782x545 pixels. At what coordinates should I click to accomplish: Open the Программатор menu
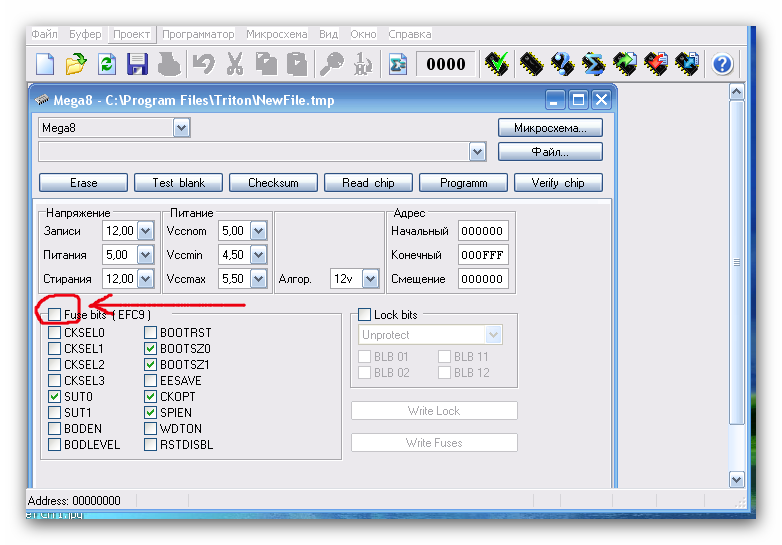pyautogui.click(x=198, y=34)
